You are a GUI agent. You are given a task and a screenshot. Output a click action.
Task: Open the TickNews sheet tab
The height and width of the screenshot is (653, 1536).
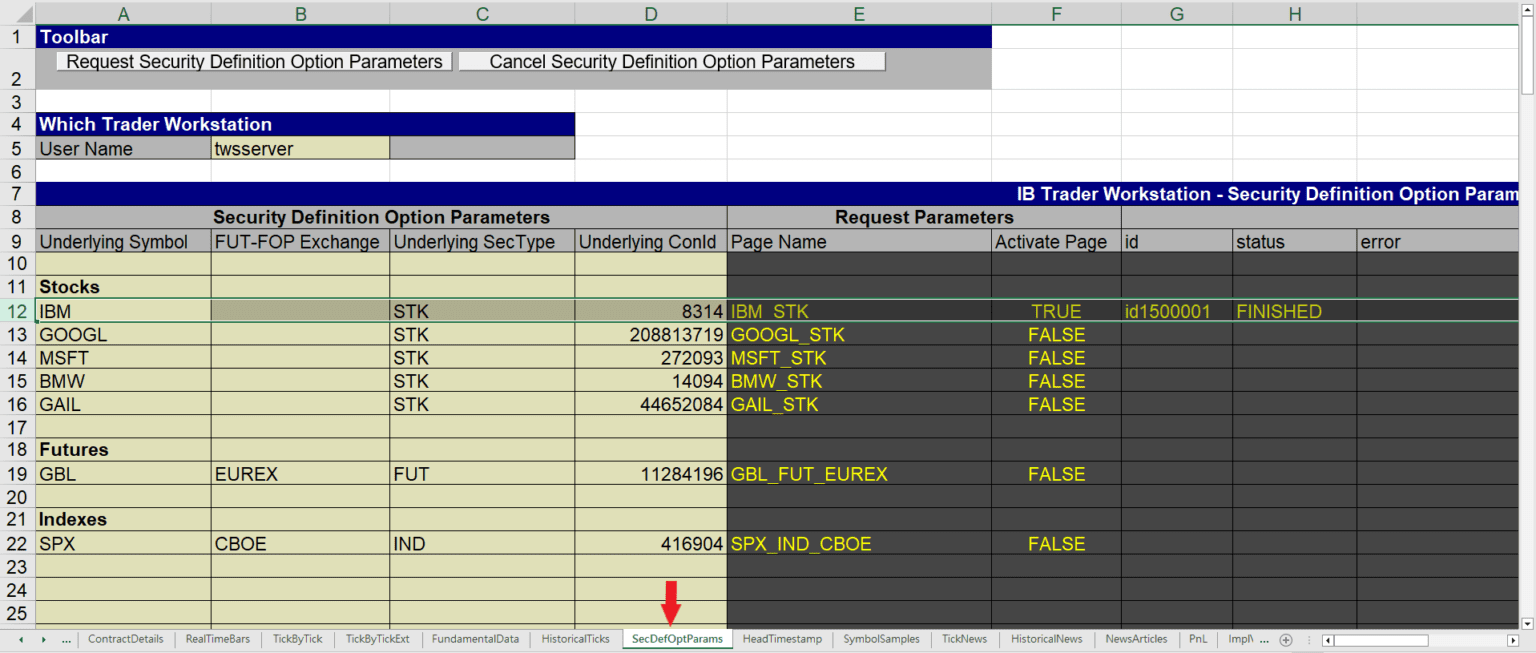(963, 639)
